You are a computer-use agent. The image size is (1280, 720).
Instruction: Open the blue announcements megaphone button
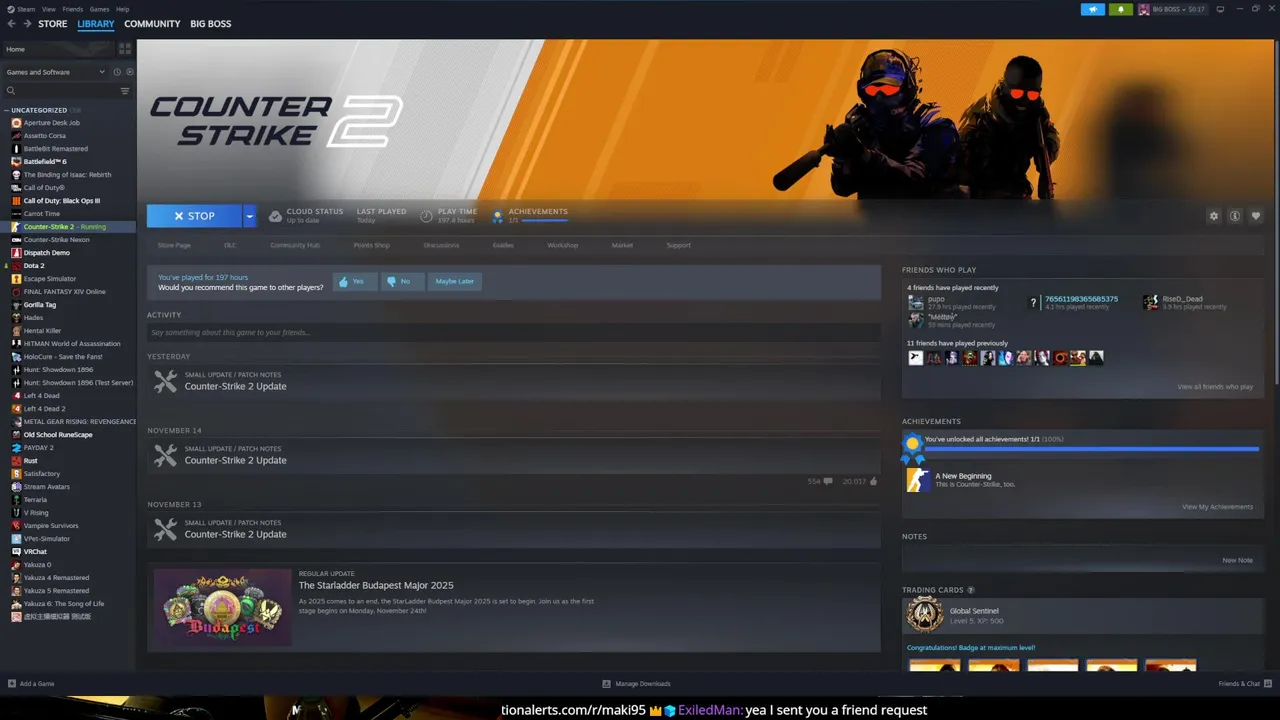point(1092,9)
